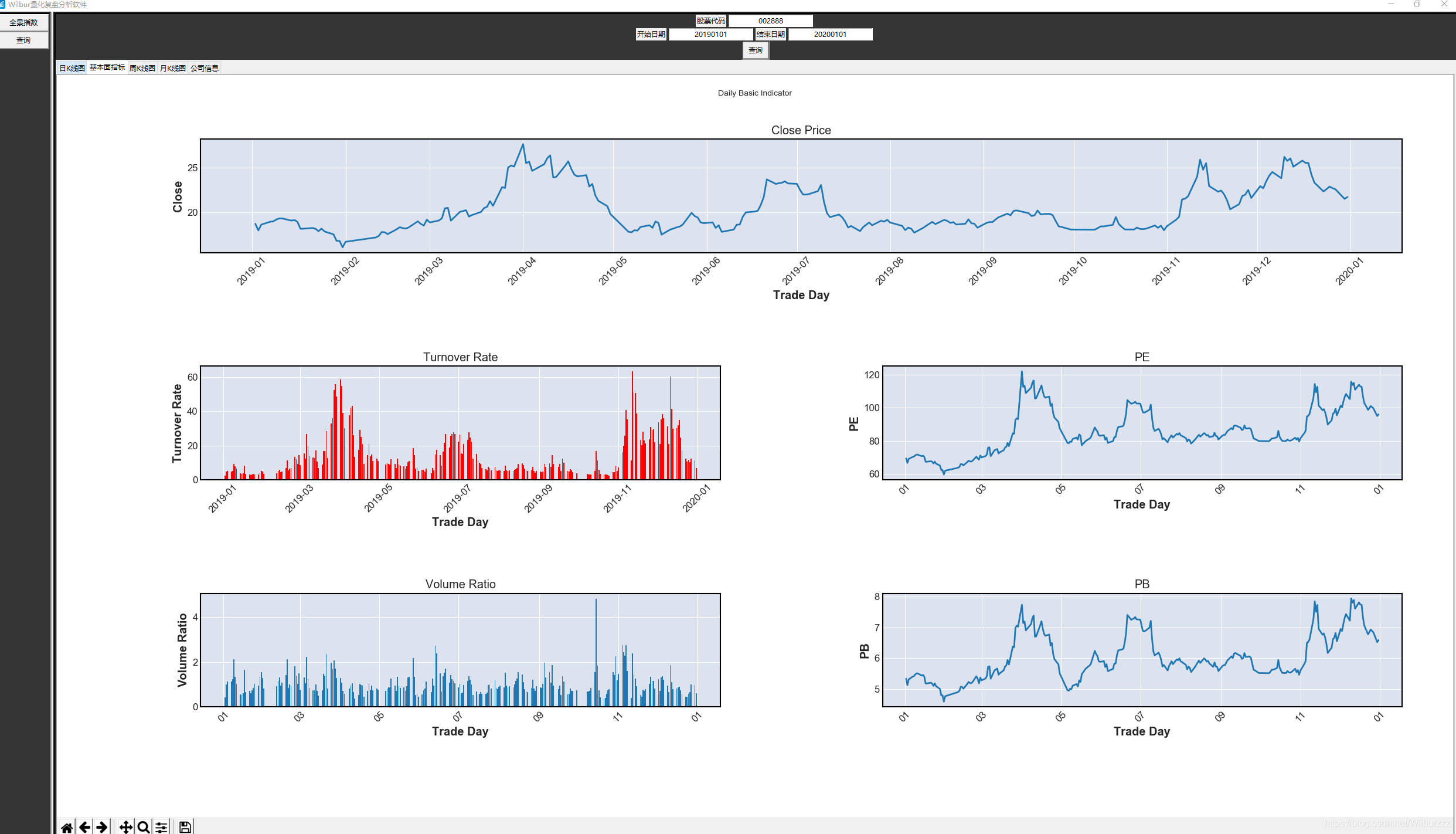The height and width of the screenshot is (834, 1456).
Task: Go back to the previous plot view
Action: 84,827
